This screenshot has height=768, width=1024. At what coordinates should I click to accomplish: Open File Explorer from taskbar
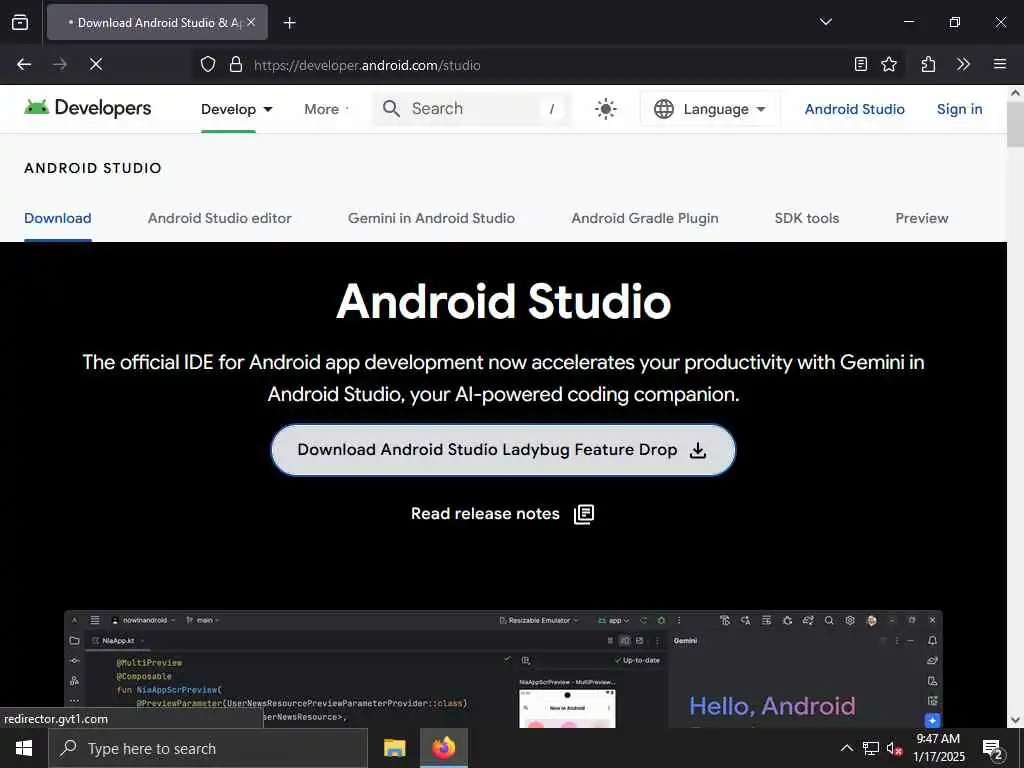coord(394,748)
